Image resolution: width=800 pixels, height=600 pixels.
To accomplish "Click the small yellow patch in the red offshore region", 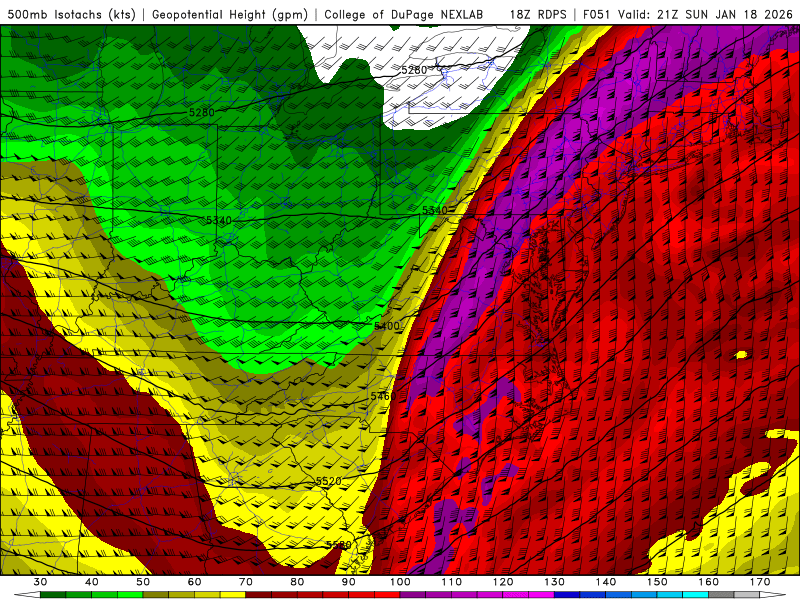I will point(741,355).
